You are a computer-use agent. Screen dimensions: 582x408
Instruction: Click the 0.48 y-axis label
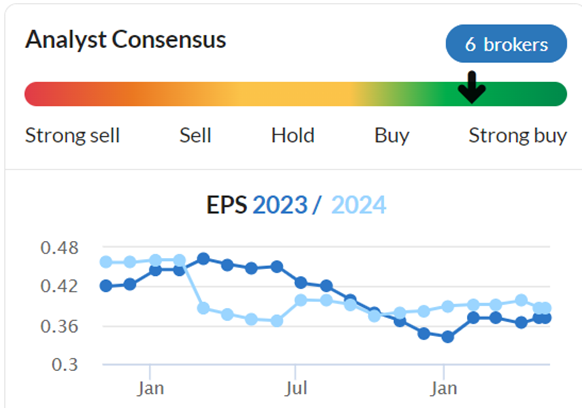(x=59, y=248)
